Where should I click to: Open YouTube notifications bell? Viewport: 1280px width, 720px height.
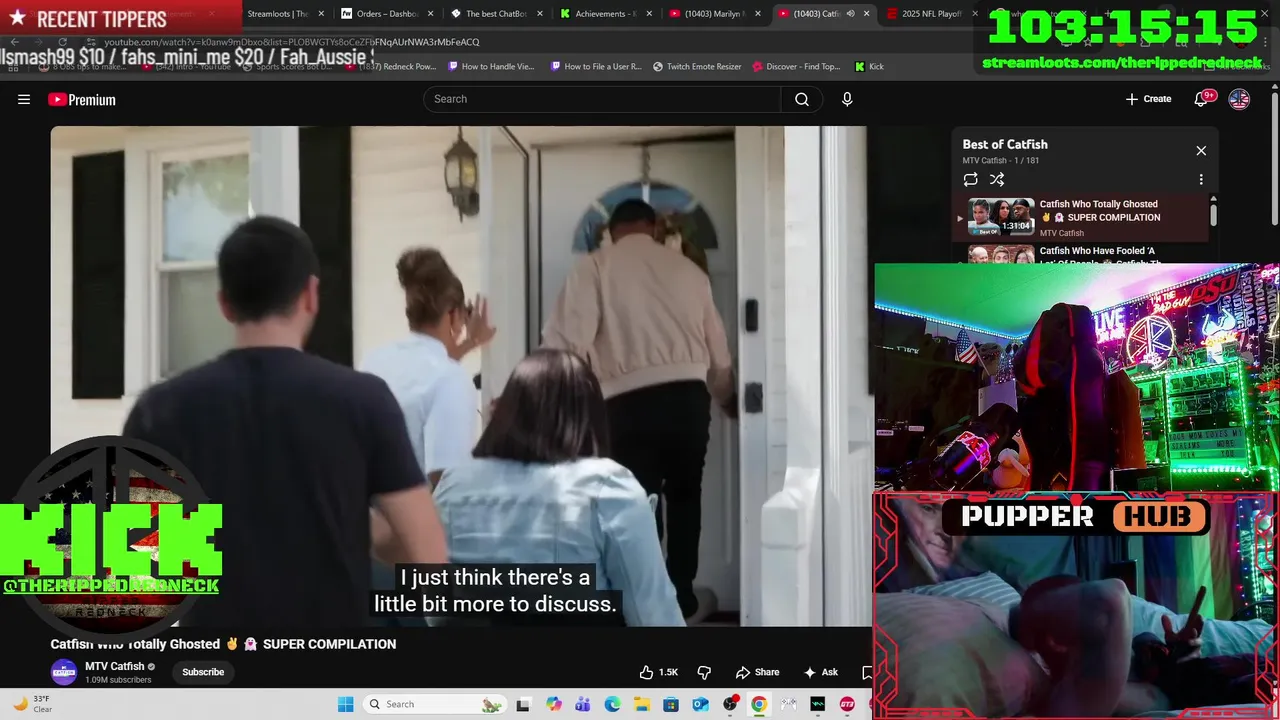tap(1202, 99)
